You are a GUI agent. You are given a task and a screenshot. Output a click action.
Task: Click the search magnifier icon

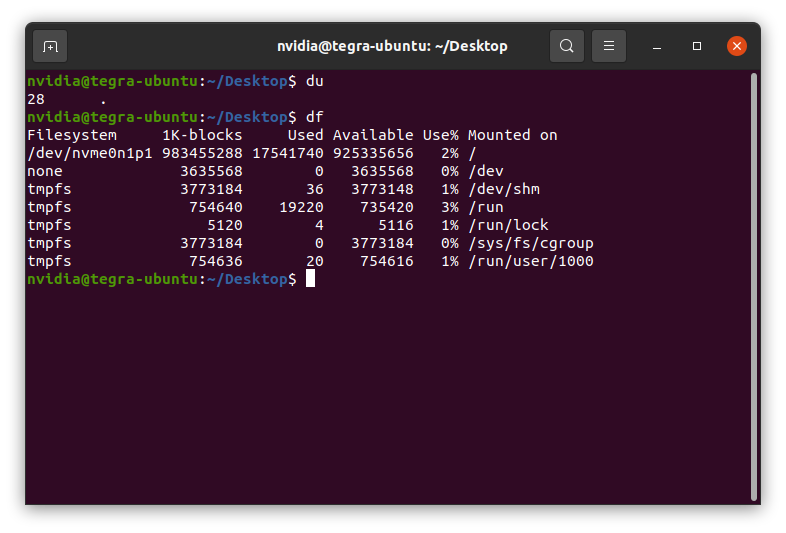(567, 46)
